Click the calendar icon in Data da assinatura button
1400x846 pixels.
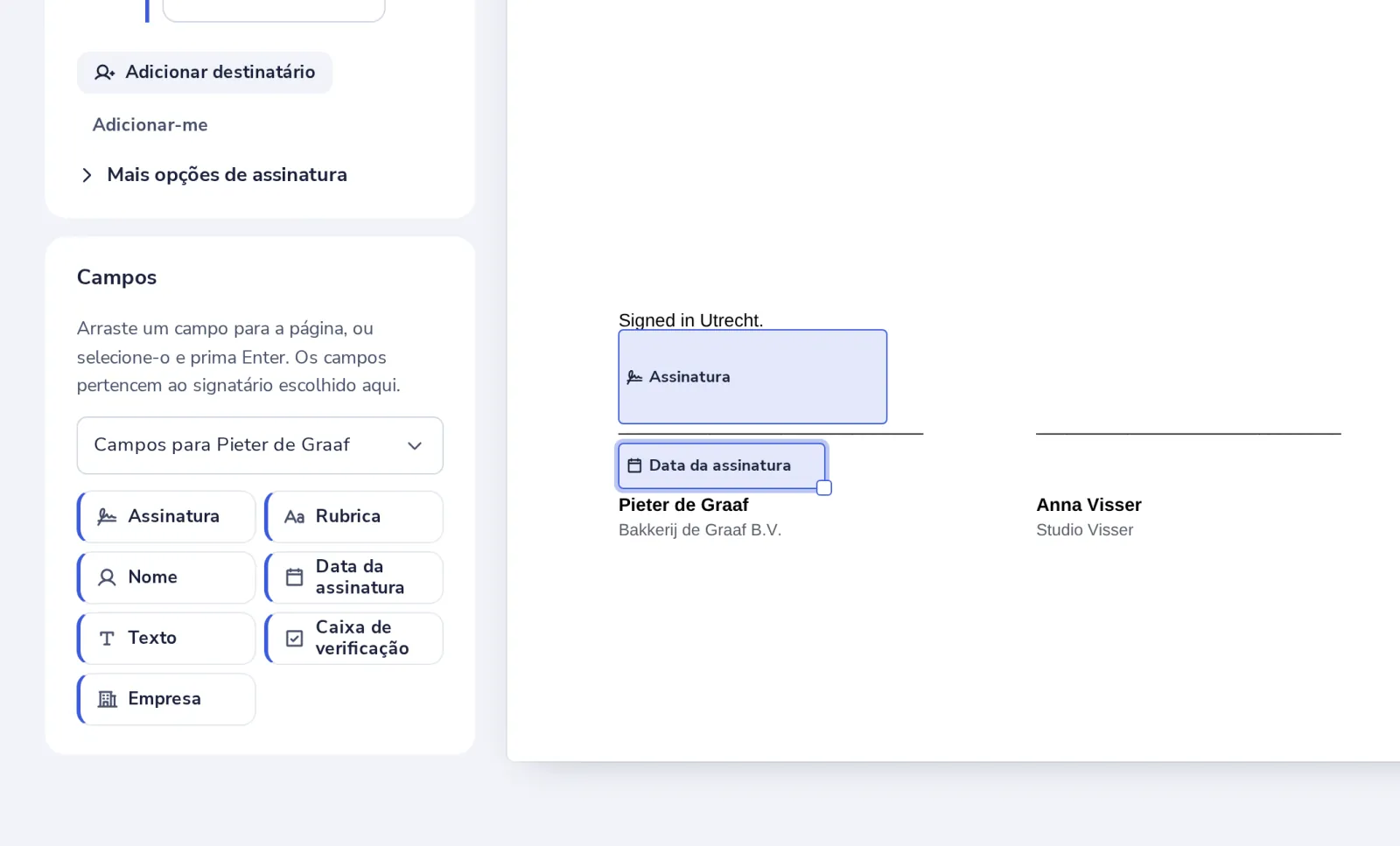coord(295,577)
